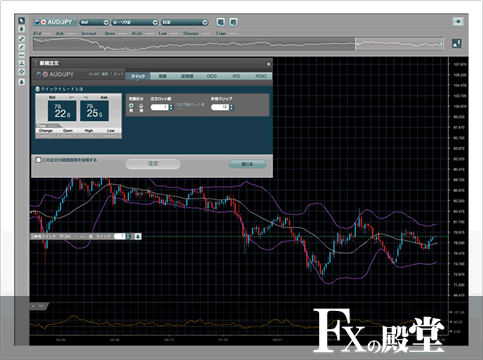Click the 注文 order submit button
The width and height of the screenshot is (483, 360).
pyautogui.click(x=153, y=164)
